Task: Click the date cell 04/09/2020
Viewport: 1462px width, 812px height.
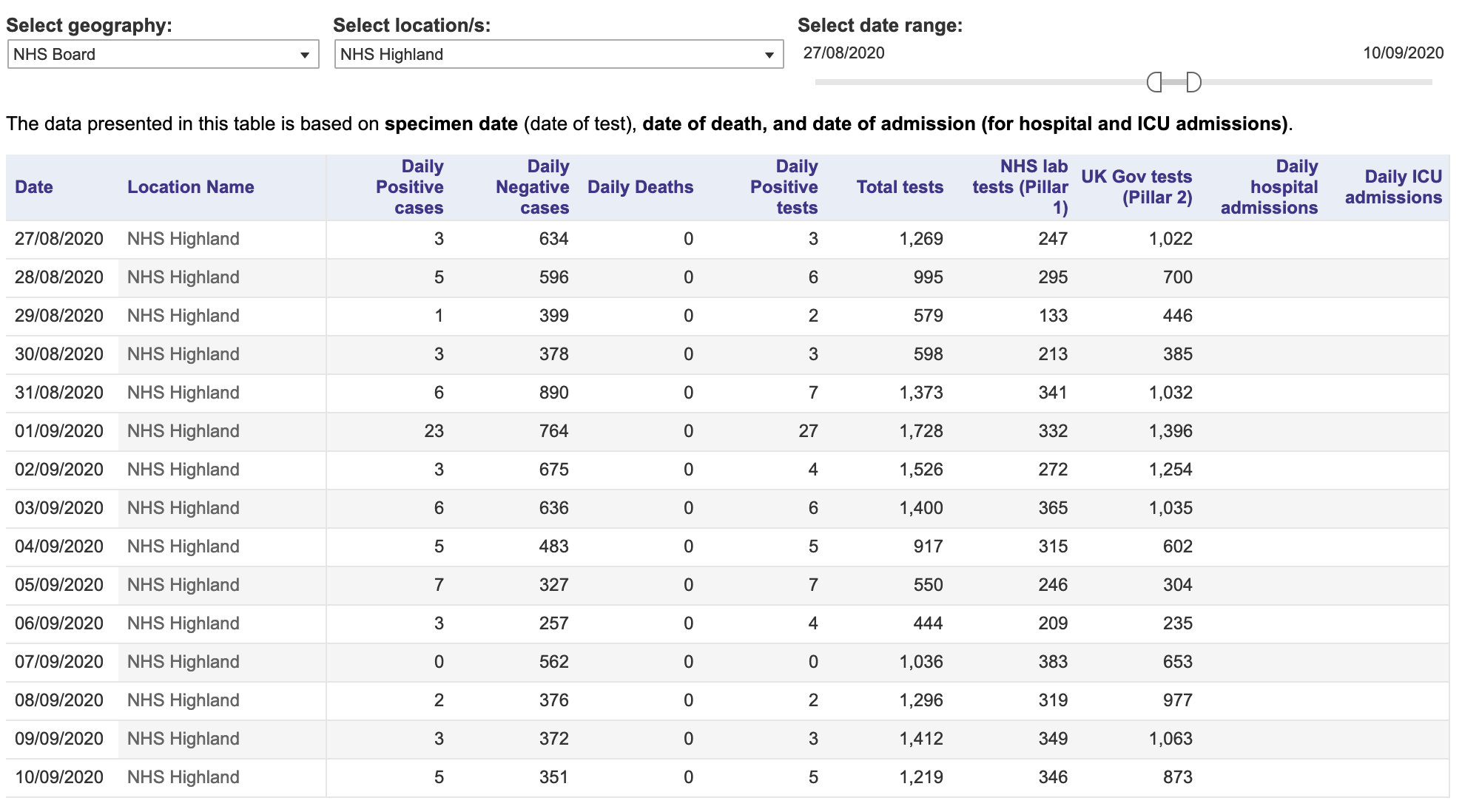Action: point(59,547)
